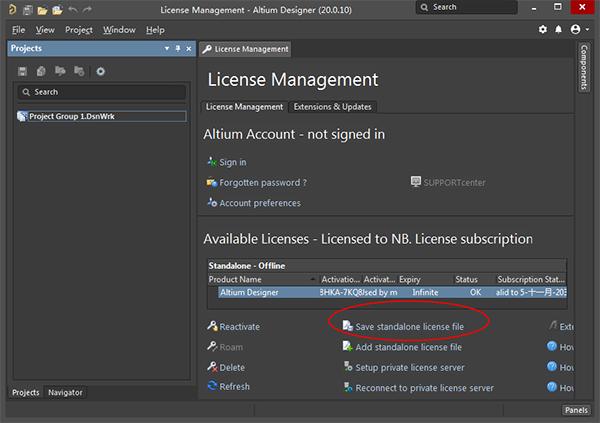Click the Standalone - Offline group header
This screenshot has width=600, height=423.
387,266
